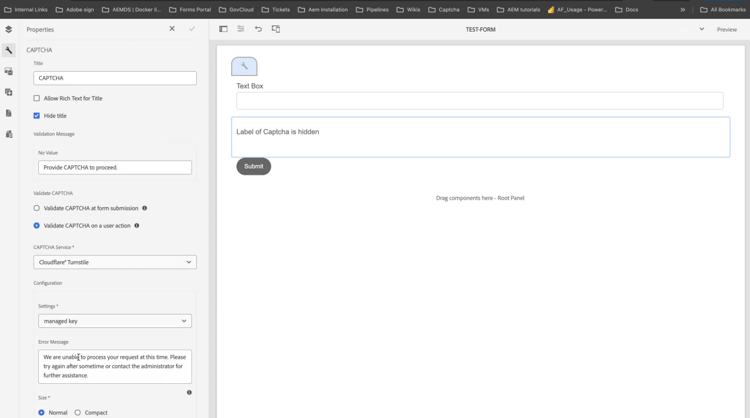
Task: Toggle the side panel icon
Action: tap(223, 29)
